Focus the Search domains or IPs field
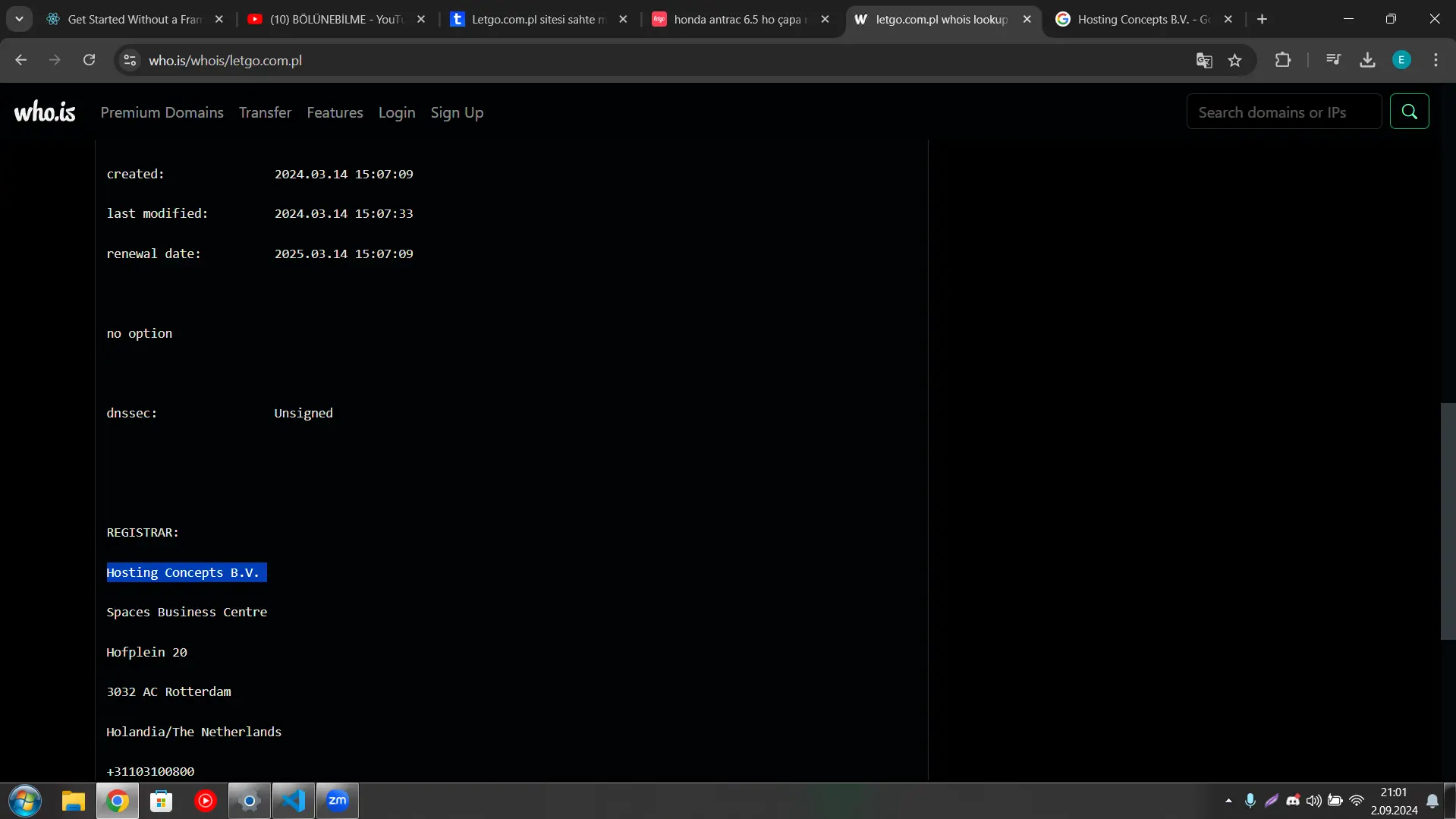Image resolution: width=1456 pixels, height=819 pixels. point(1284,112)
